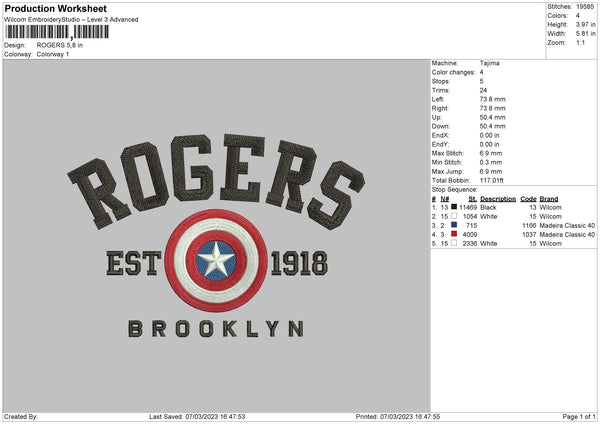Click the "Black" description in row 1

pyautogui.click(x=488, y=207)
